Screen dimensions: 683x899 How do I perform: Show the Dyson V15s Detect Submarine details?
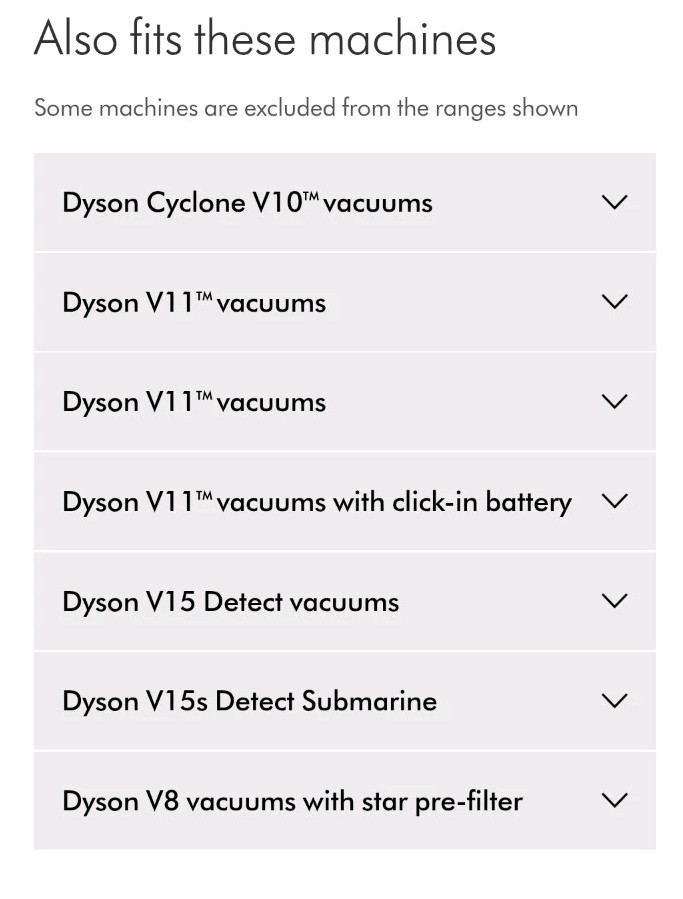click(x=344, y=701)
